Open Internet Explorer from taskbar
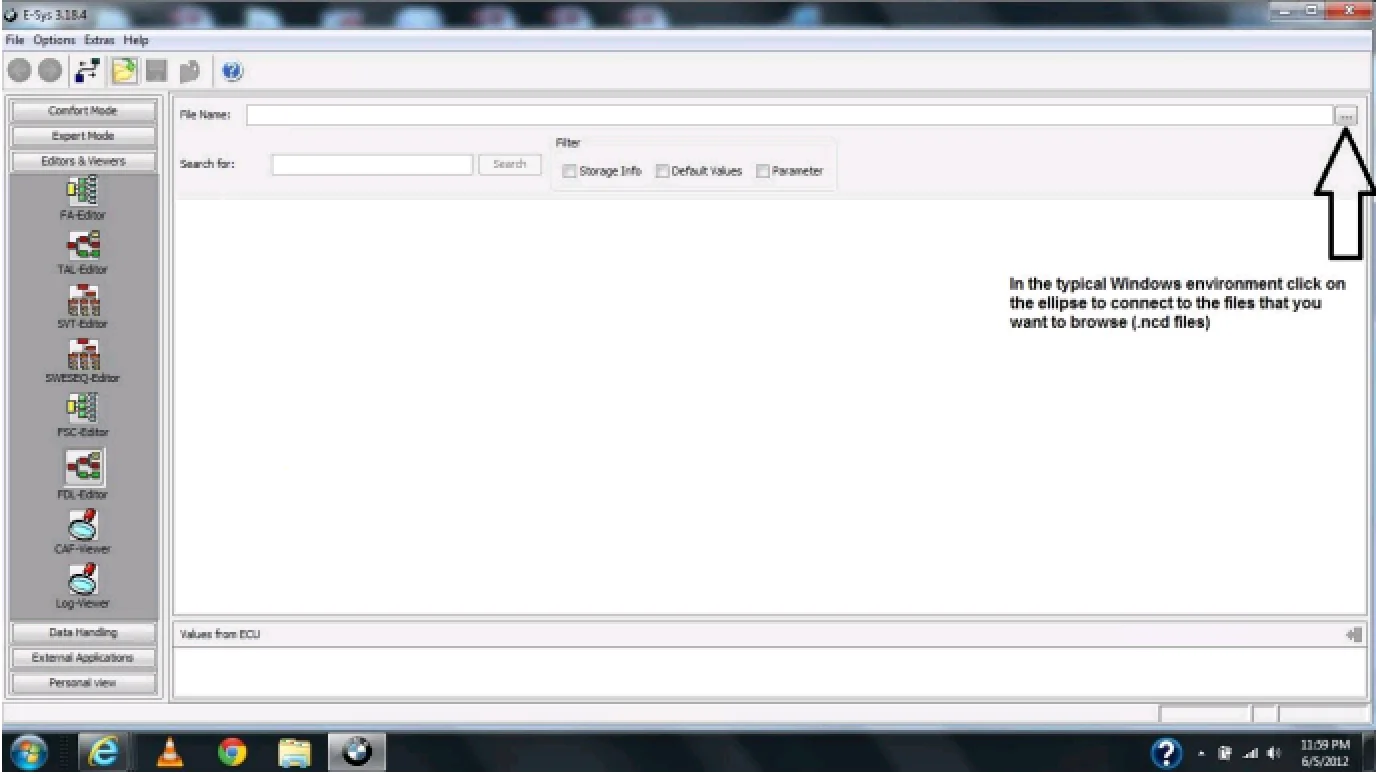This screenshot has height=774, width=1376. click(103, 752)
